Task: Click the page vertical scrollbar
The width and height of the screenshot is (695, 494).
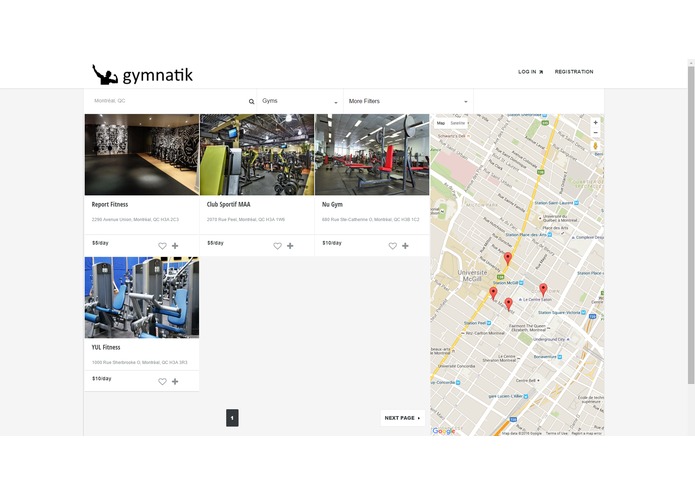Action: [x=691, y=225]
